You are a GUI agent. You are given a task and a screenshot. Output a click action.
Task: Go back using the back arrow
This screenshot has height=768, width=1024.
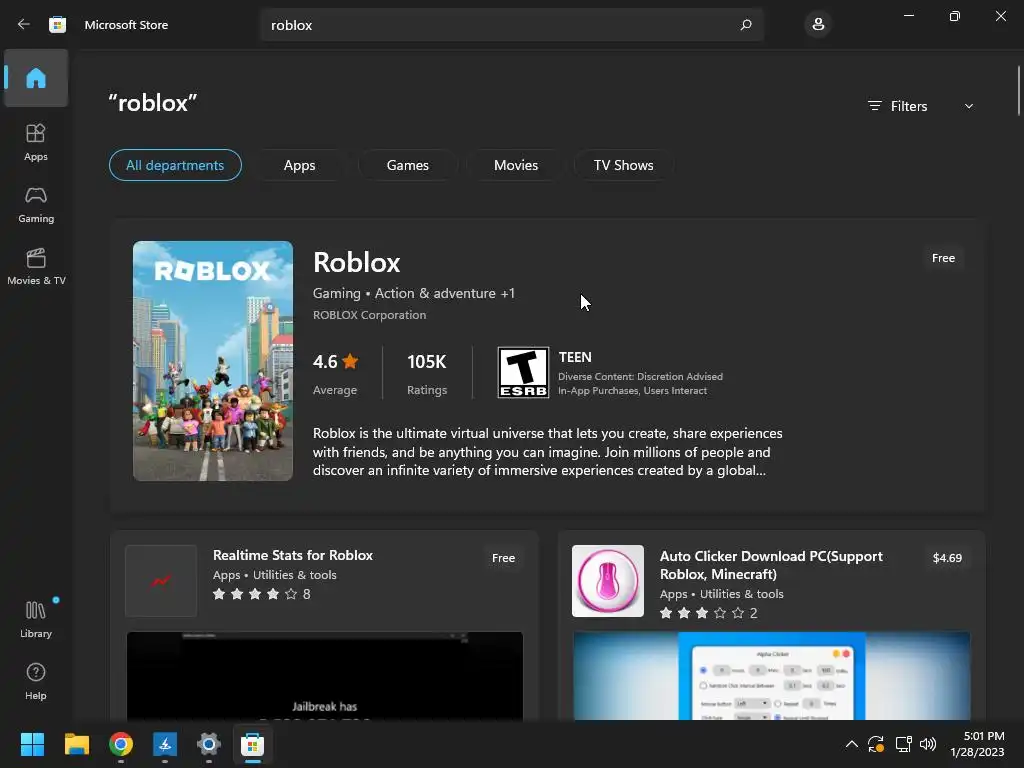tap(24, 25)
